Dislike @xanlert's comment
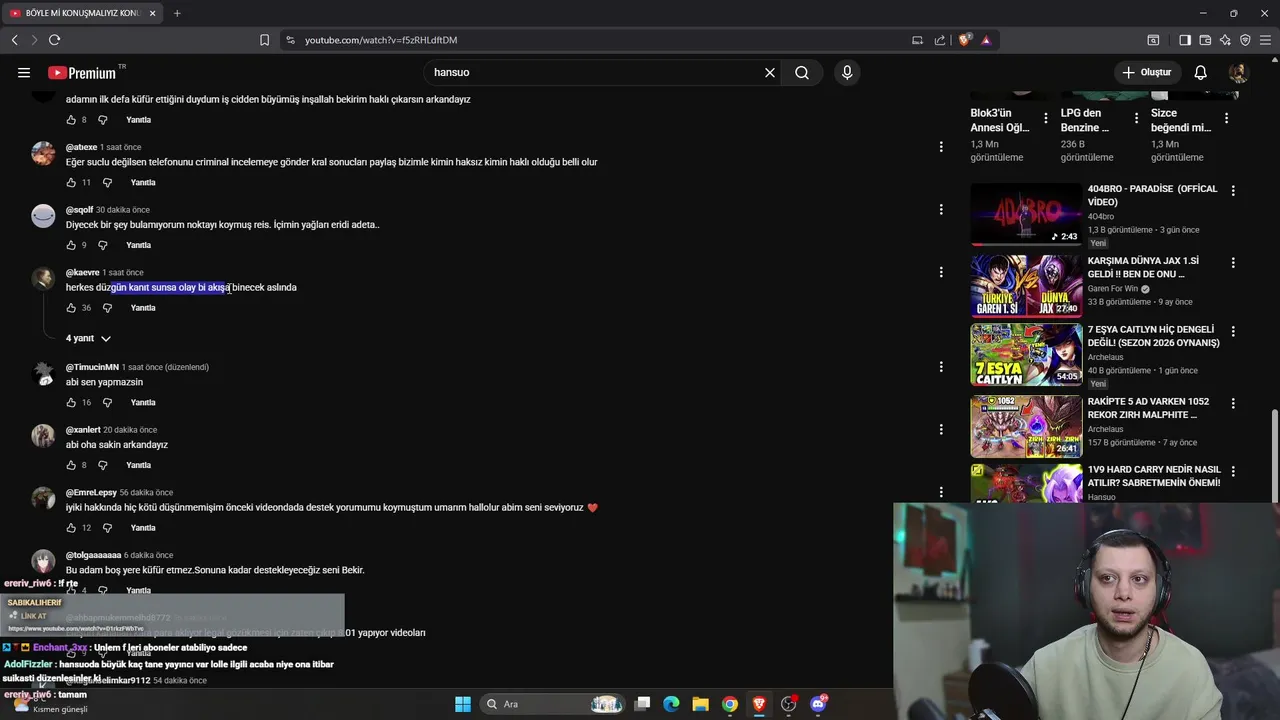This screenshot has width=1280, height=720. [102, 465]
